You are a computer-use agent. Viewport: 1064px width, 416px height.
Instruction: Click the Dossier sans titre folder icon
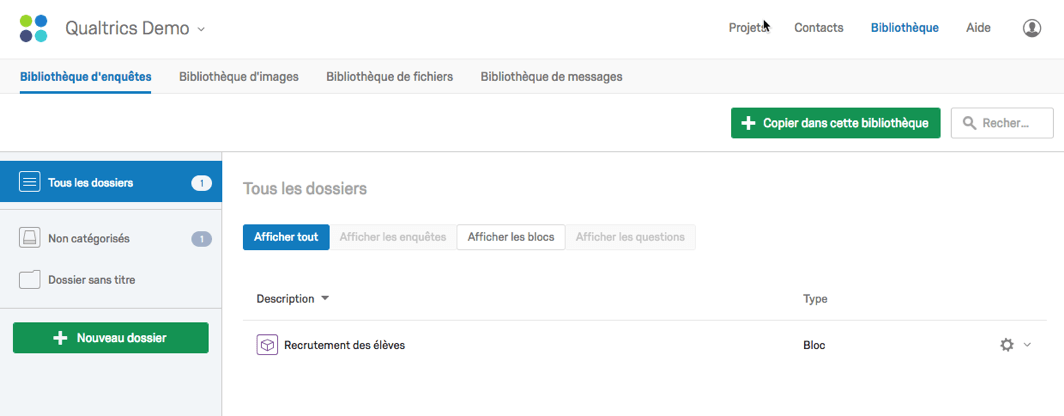coord(30,280)
